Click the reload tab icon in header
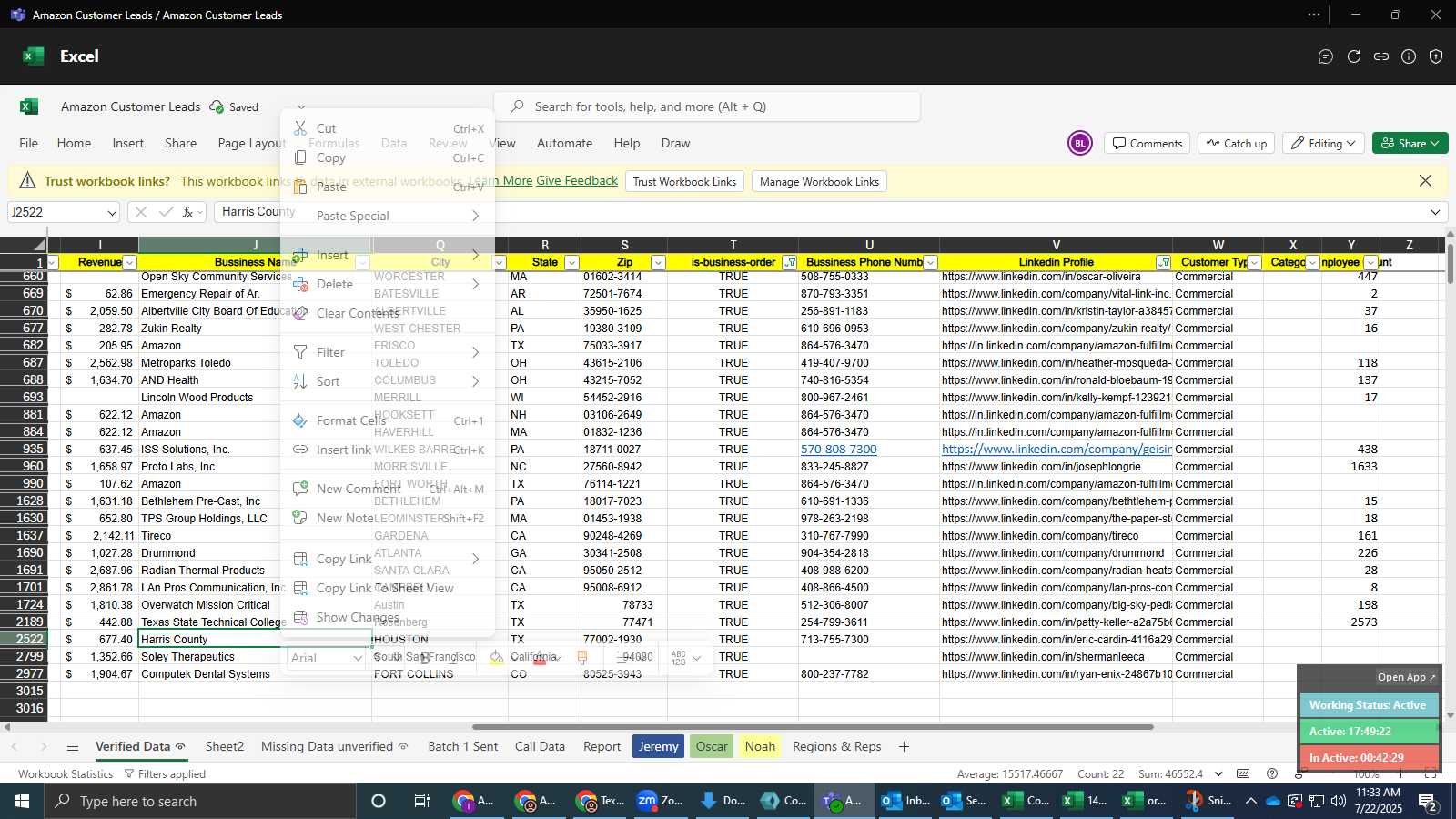 point(1354,56)
